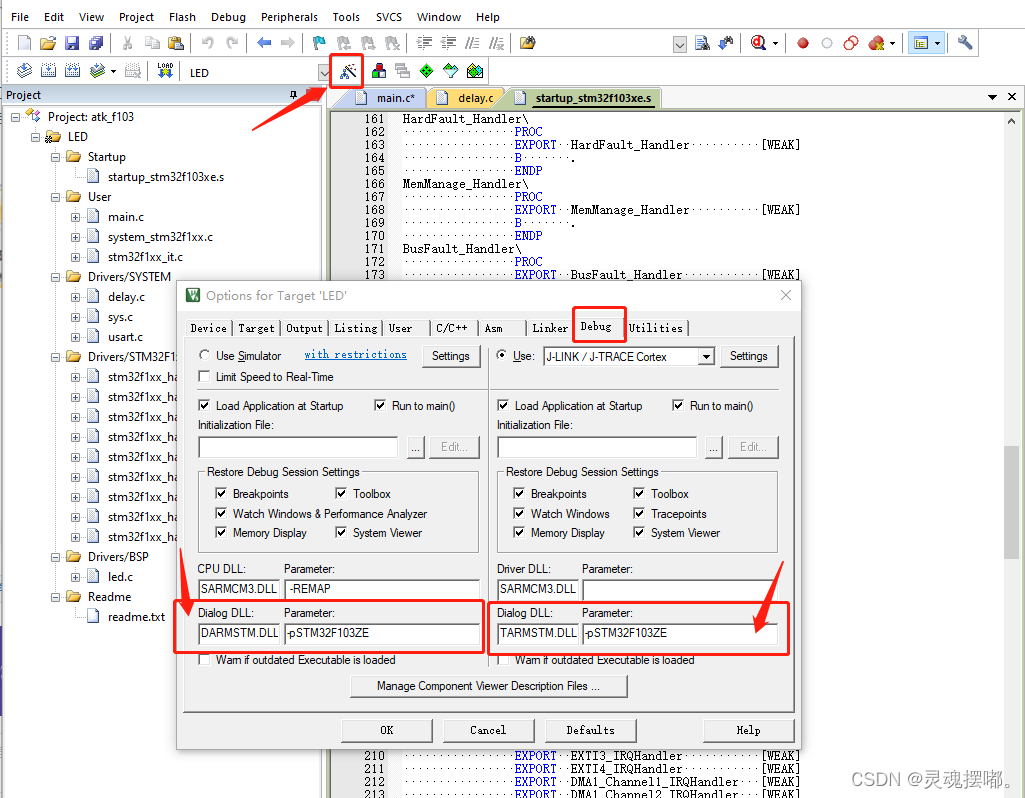Click the Defaults button
1025x798 pixels.
point(590,730)
